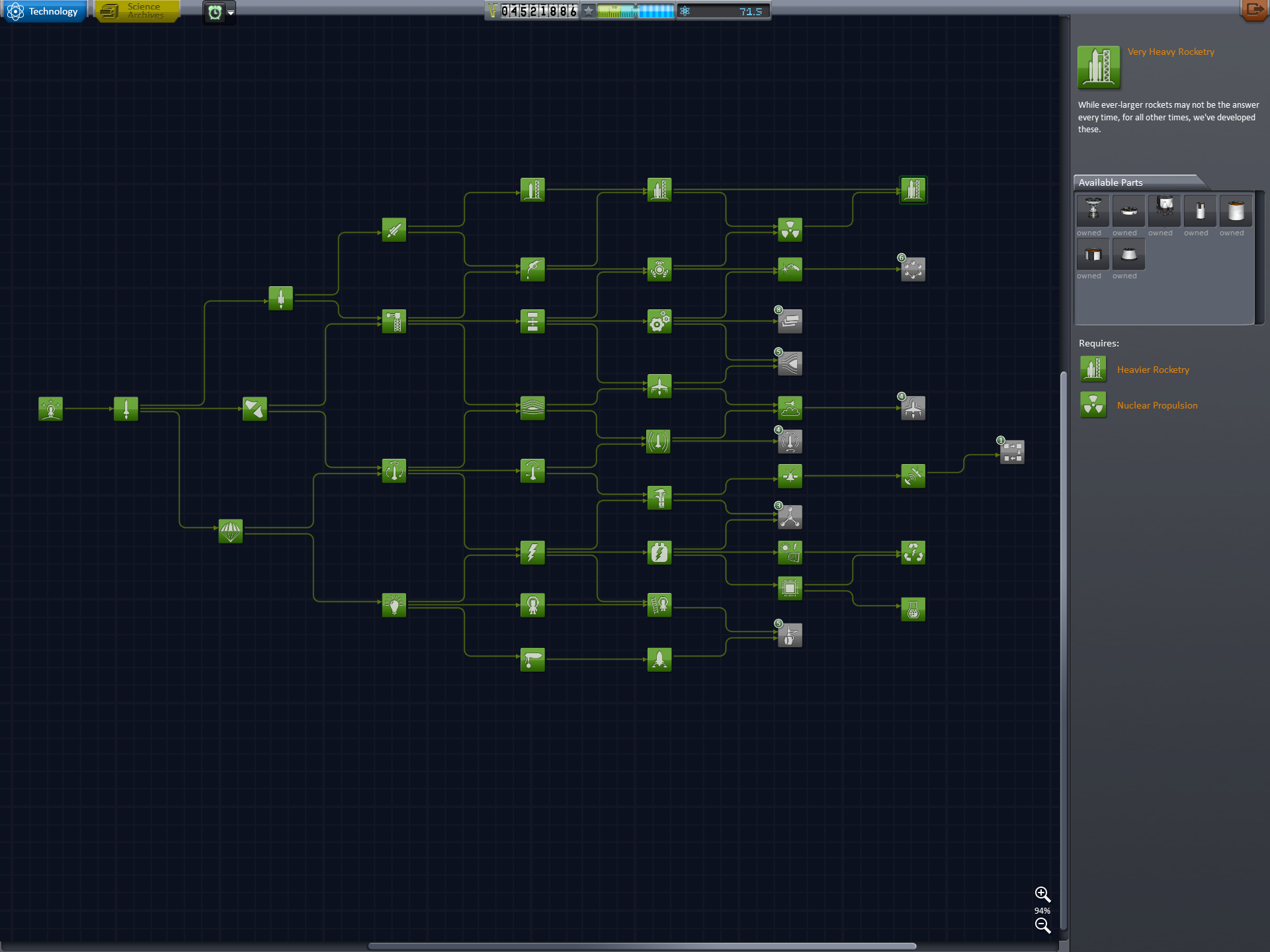Select the first owned part thumbnail
The width and height of the screenshot is (1270, 952).
coord(1093,212)
